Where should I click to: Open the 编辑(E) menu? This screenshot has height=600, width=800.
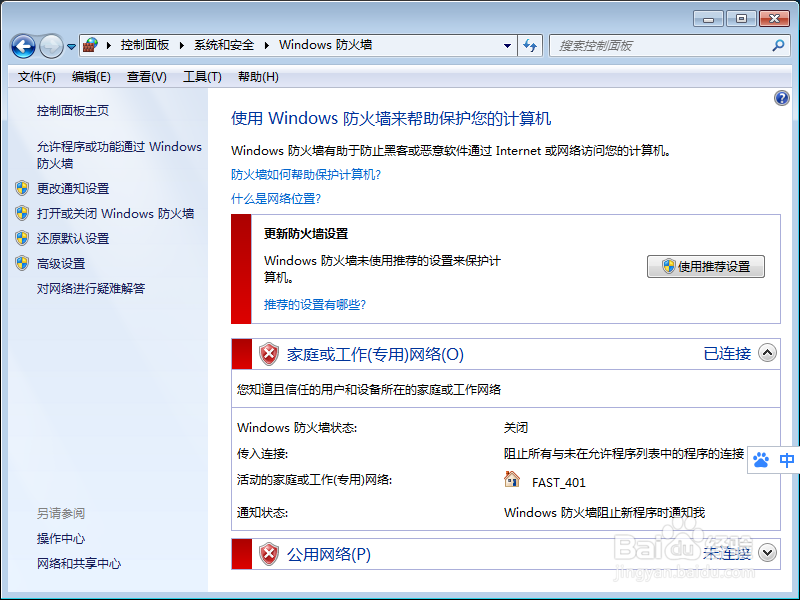pos(91,77)
